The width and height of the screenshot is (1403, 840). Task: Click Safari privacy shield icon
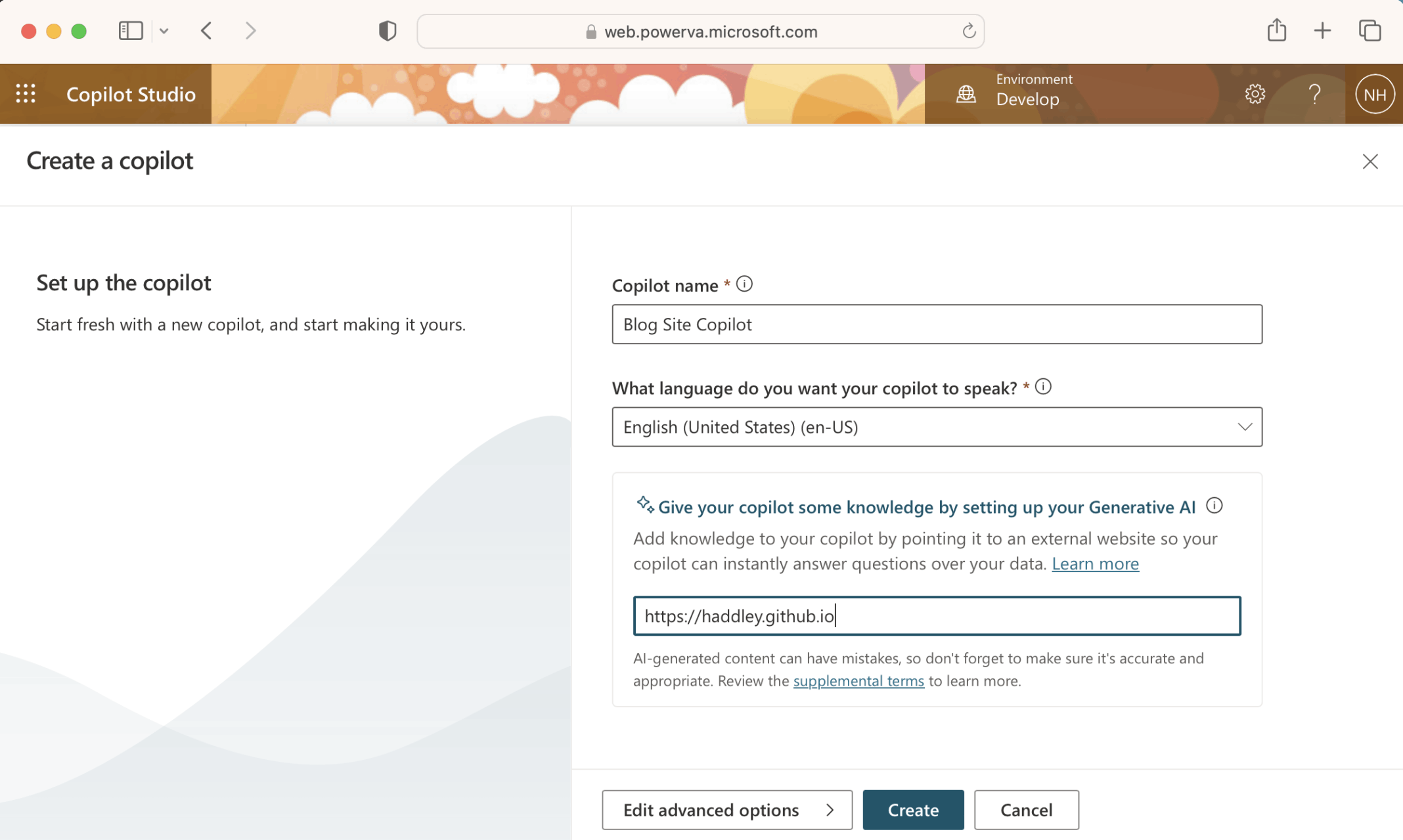[388, 31]
